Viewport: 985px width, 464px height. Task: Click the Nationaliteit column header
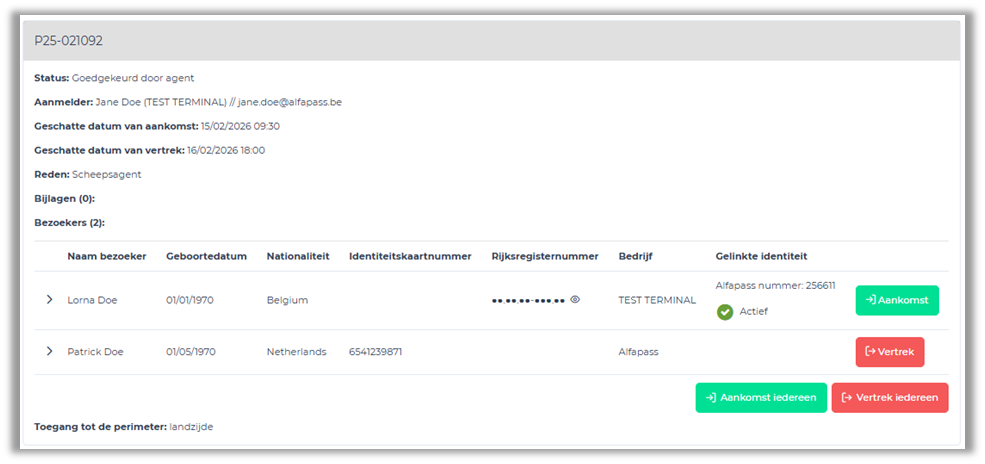click(x=297, y=256)
